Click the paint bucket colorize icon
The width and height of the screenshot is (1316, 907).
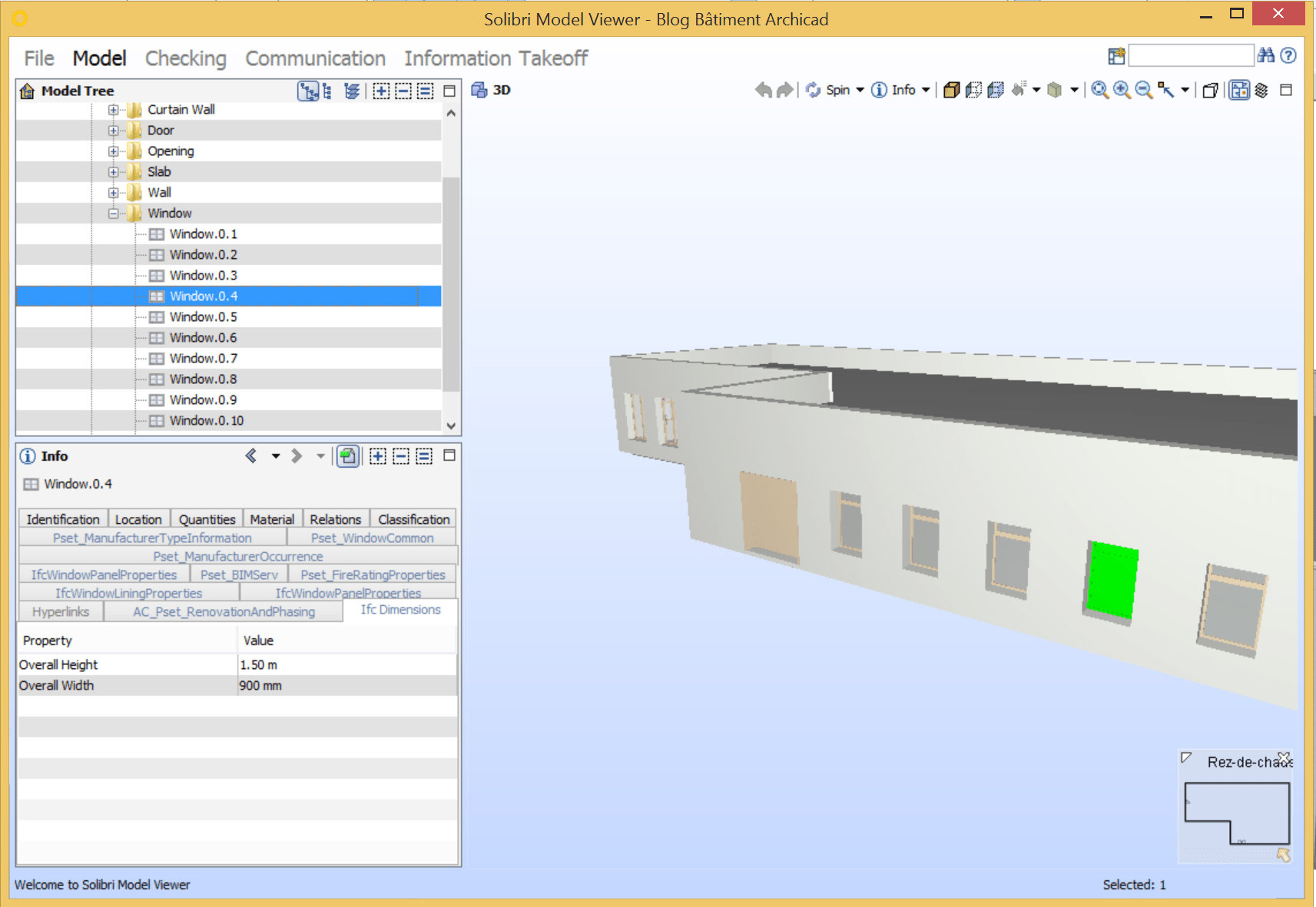coord(1019,90)
